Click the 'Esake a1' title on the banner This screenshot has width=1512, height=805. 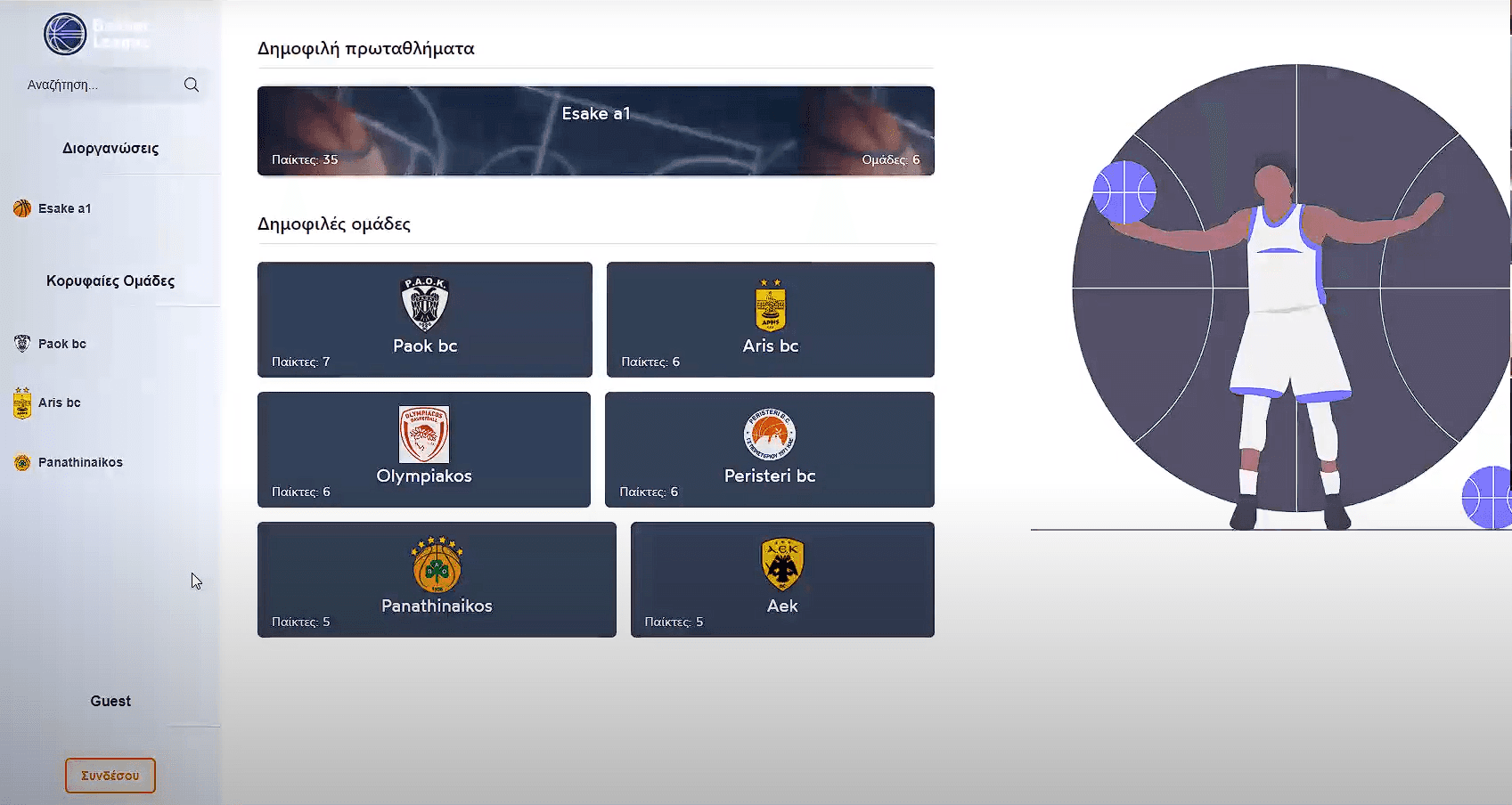pyautogui.click(x=596, y=113)
